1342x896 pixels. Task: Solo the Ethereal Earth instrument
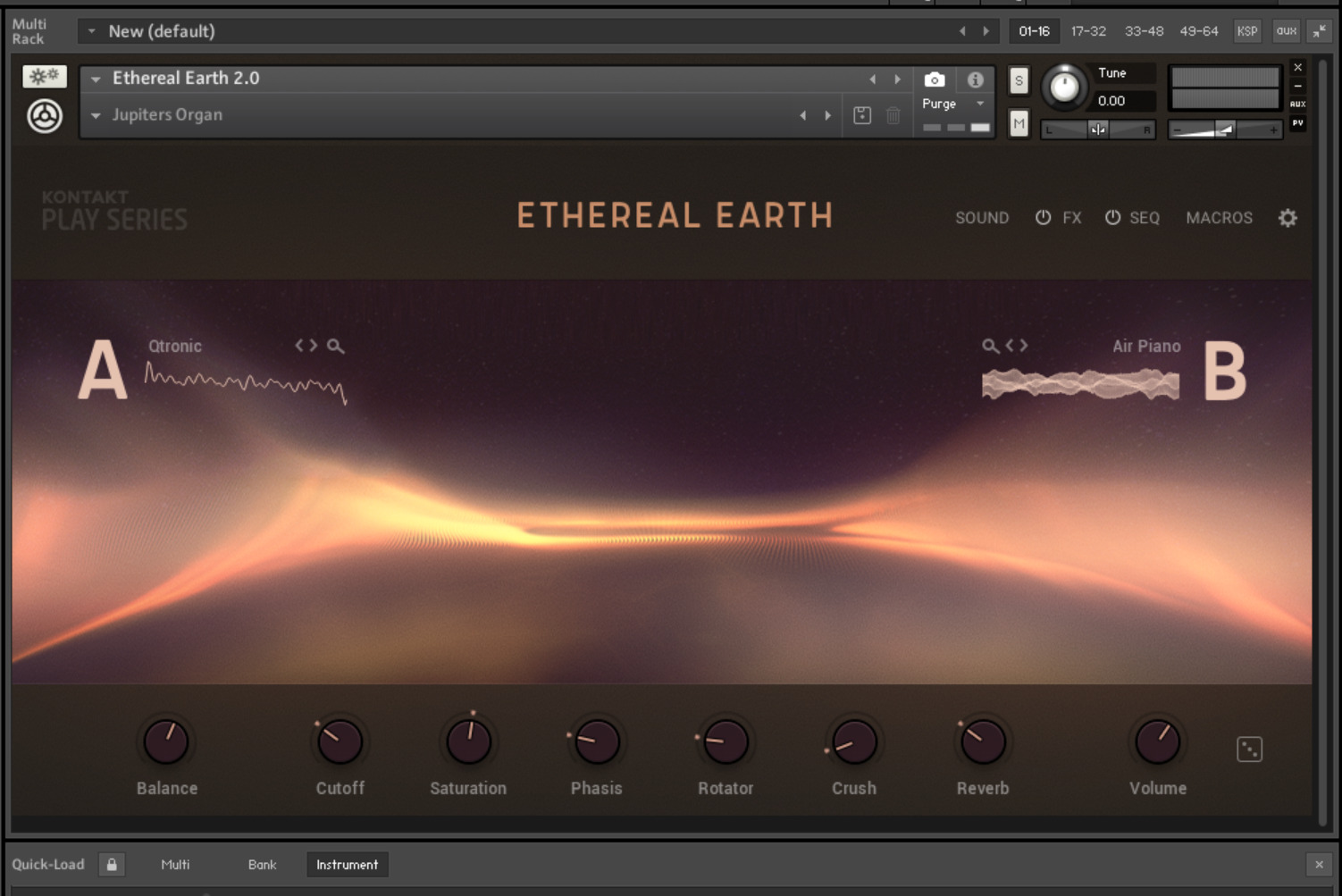click(1019, 80)
